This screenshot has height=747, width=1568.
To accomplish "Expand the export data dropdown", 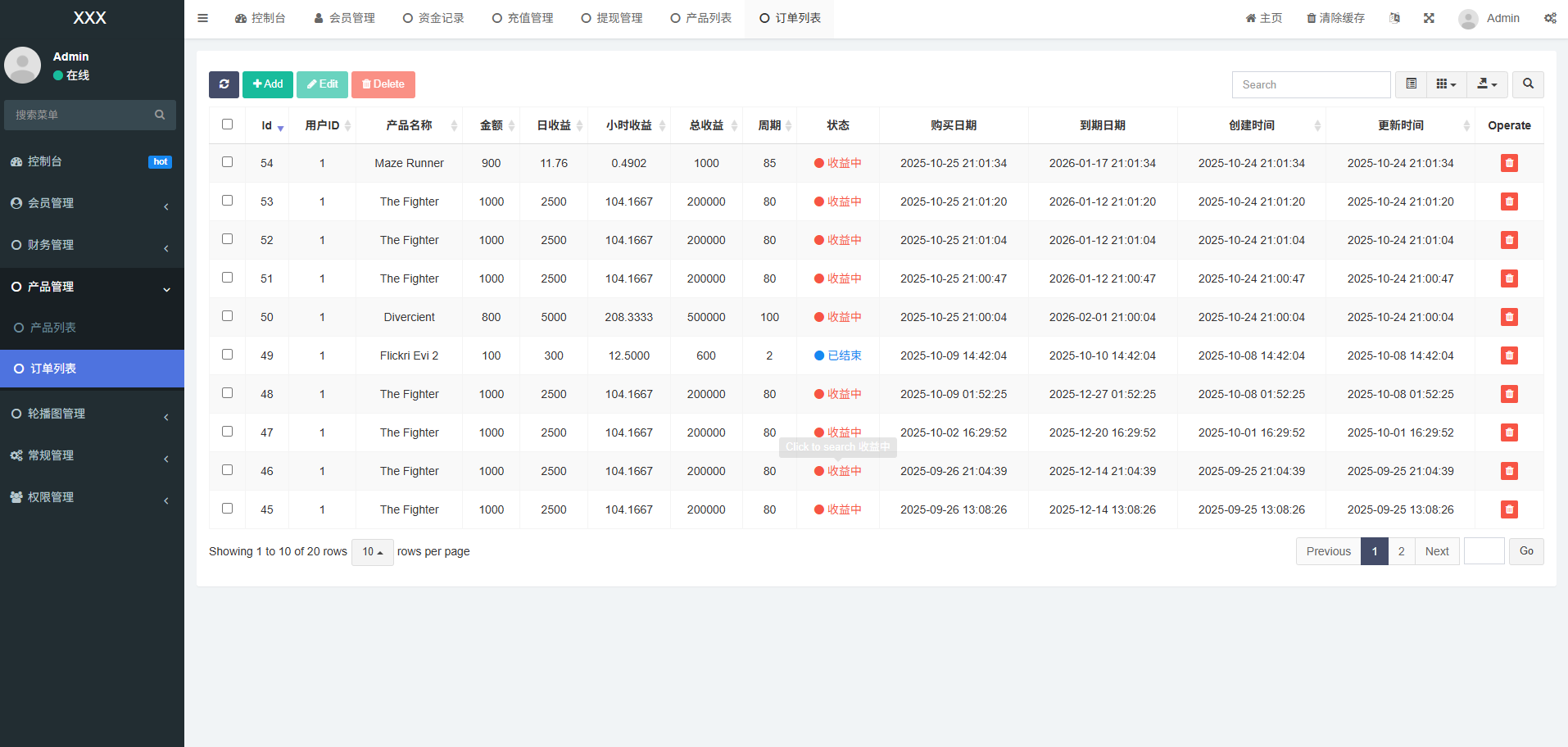I will [1486, 84].
